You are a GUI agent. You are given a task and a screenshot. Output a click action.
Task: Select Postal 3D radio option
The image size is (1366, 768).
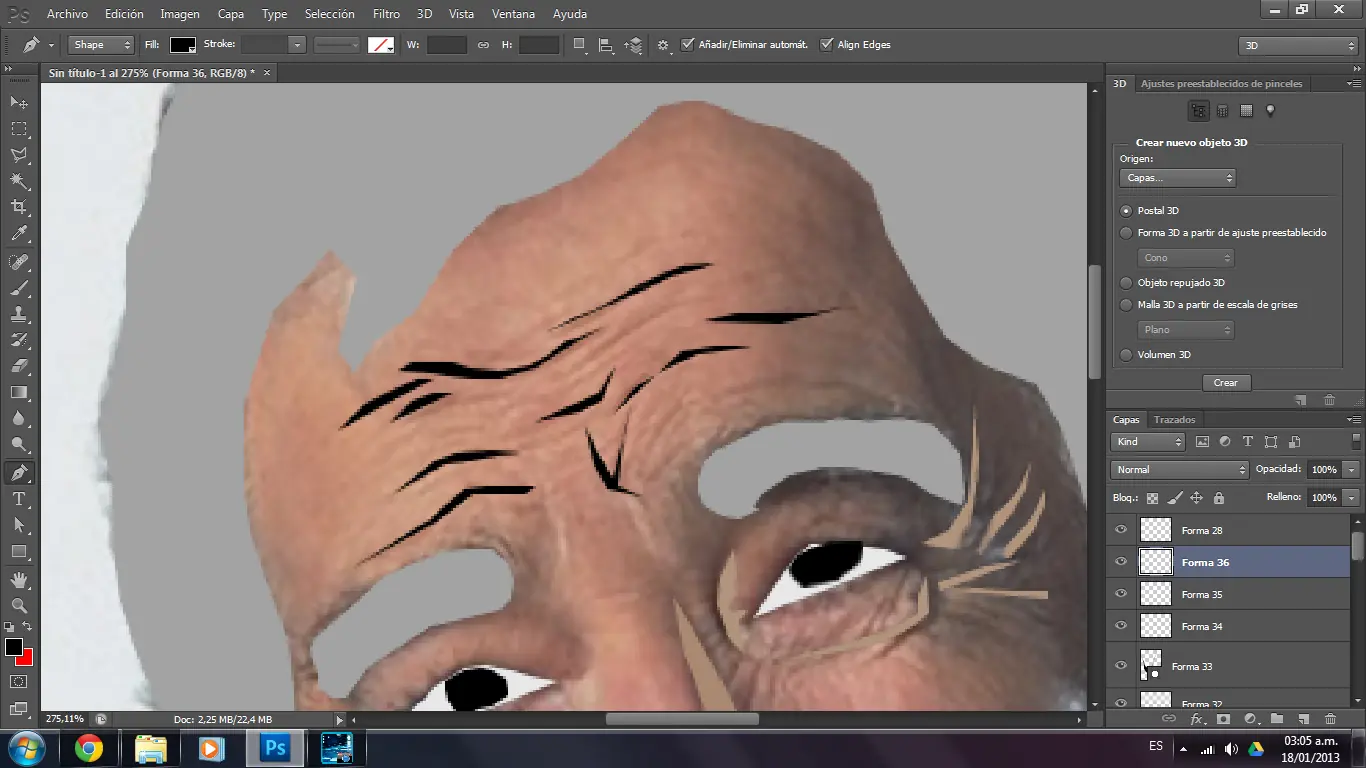coord(1127,211)
